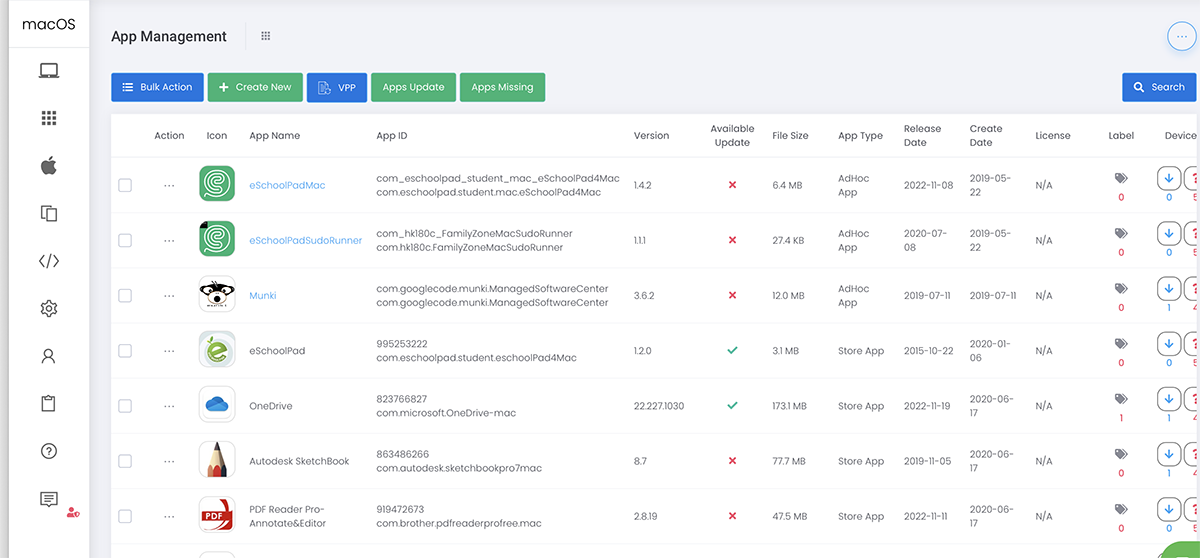Open action menu for PDF Reader Pro row

point(169,516)
